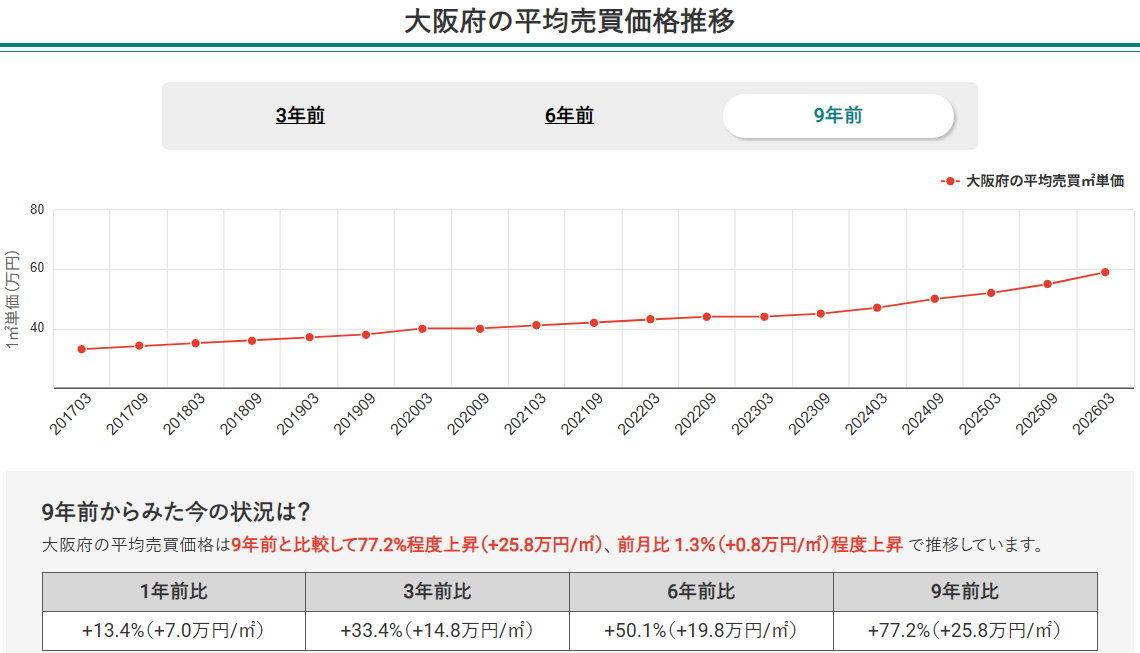Select the active 9年前 tab

[840, 115]
